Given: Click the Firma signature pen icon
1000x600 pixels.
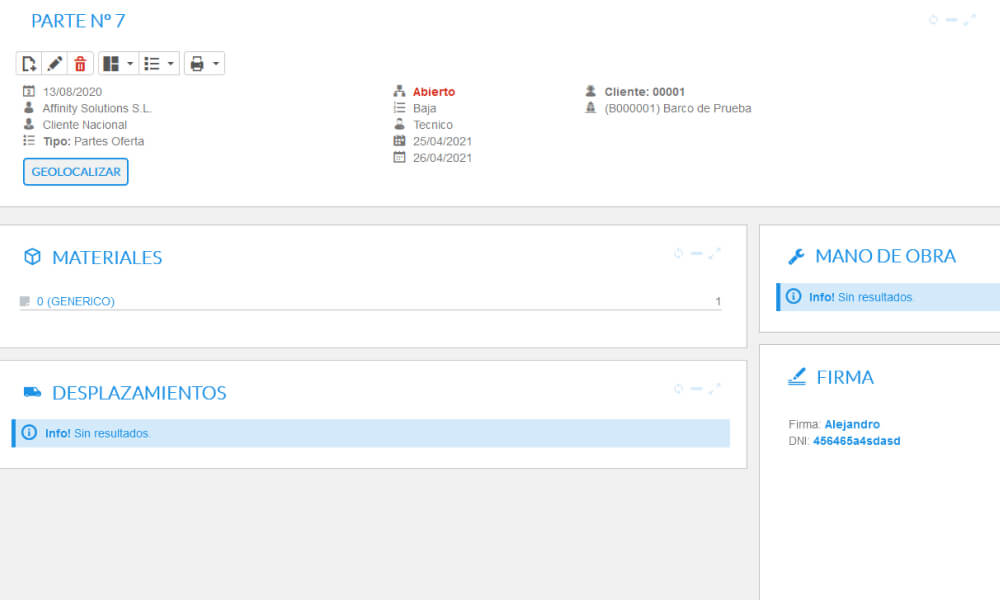Looking at the screenshot, I should tap(797, 377).
